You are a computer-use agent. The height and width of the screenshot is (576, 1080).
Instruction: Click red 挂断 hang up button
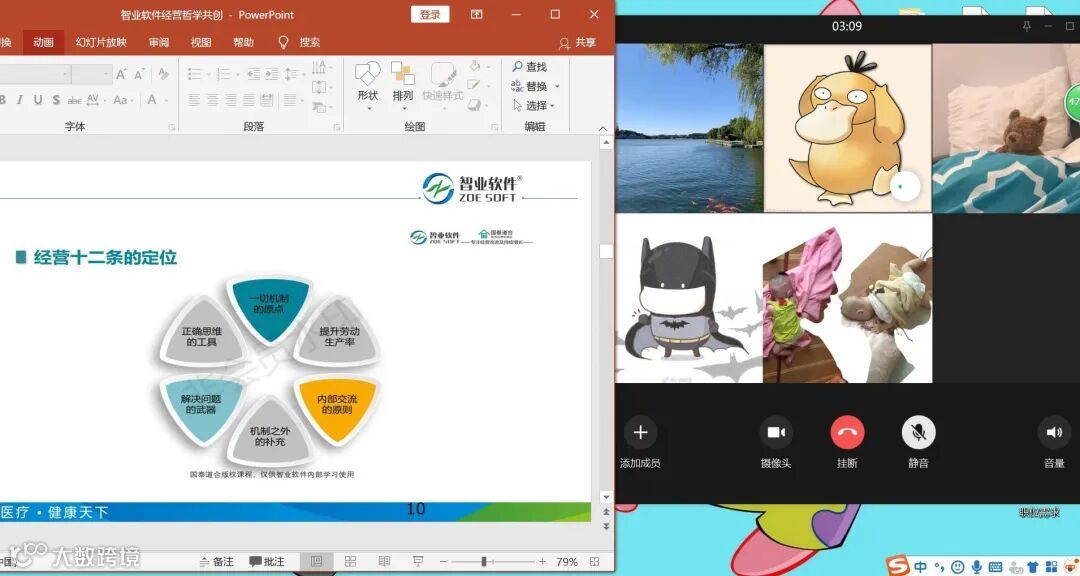click(x=847, y=442)
